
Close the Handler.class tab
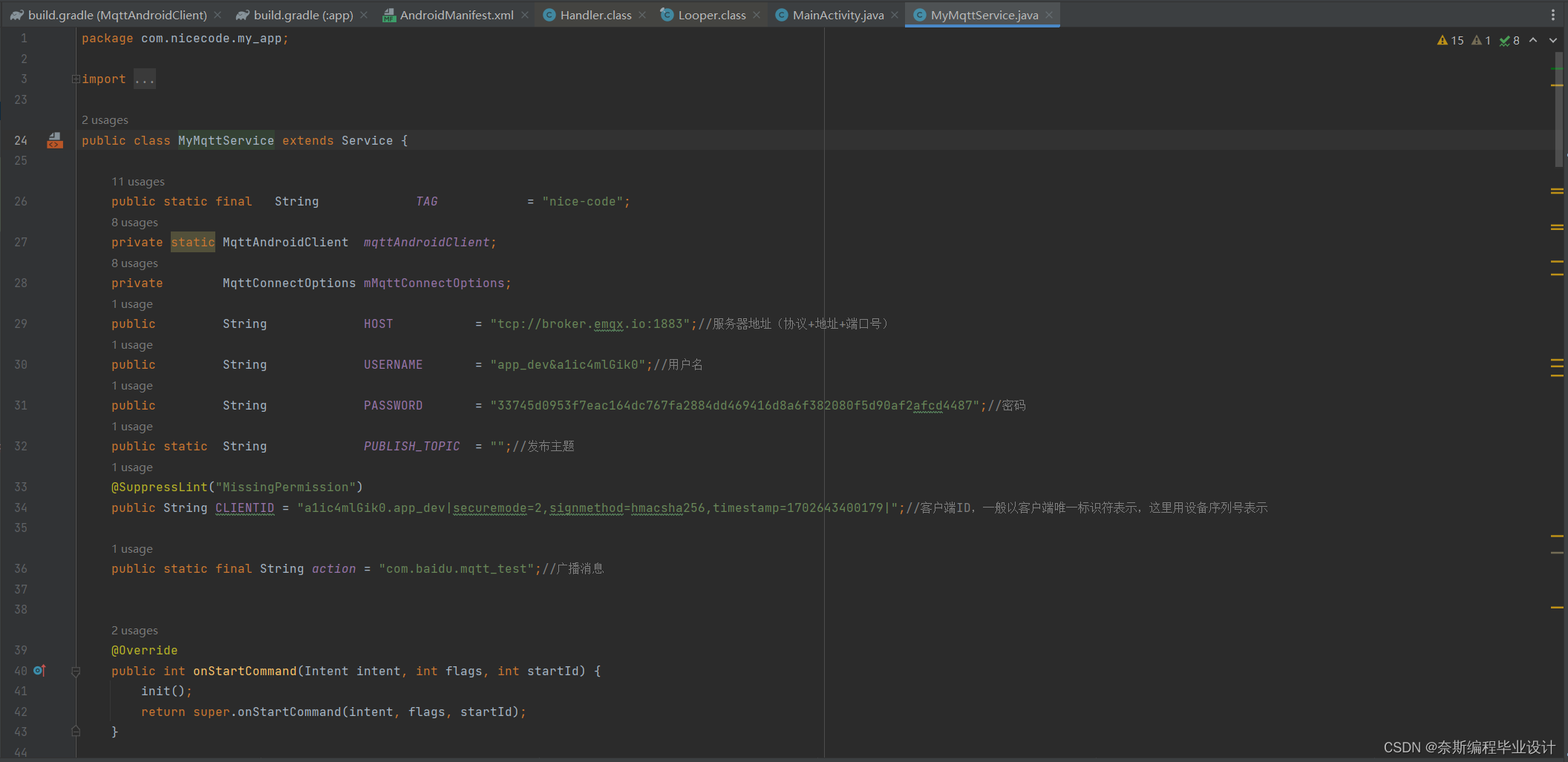642,15
